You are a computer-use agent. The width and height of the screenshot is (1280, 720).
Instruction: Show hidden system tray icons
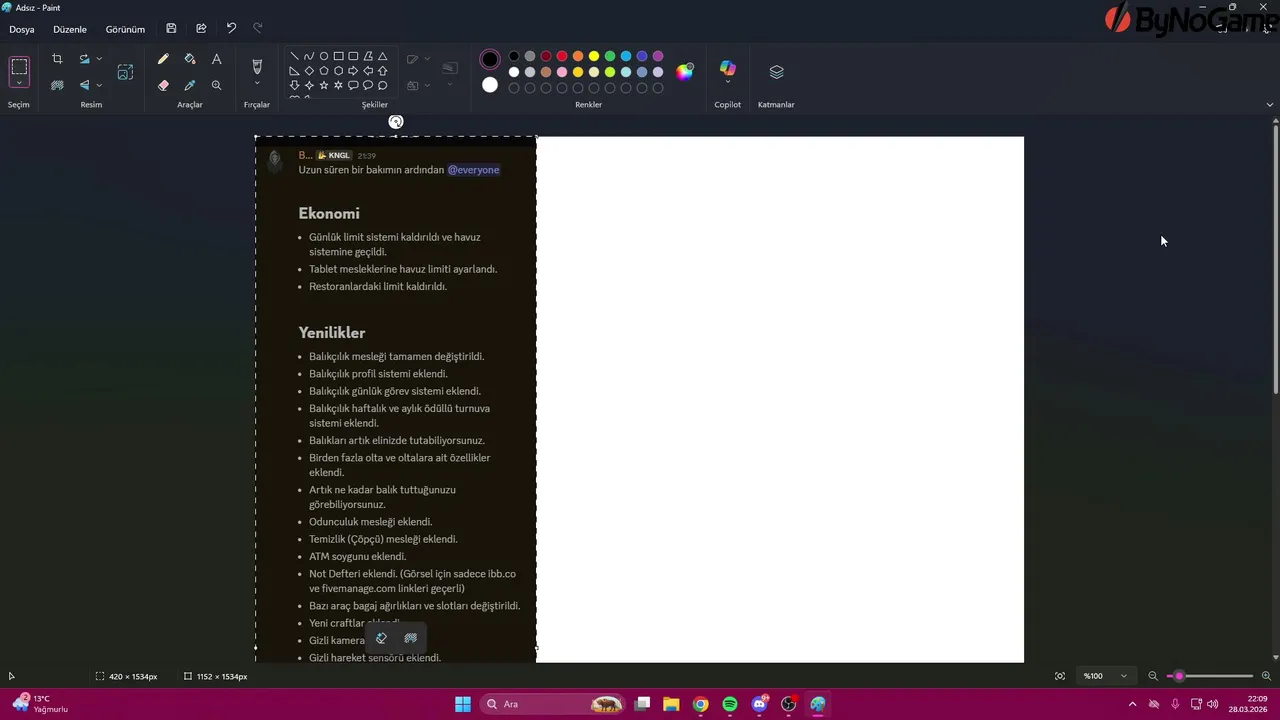point(1132,704)
